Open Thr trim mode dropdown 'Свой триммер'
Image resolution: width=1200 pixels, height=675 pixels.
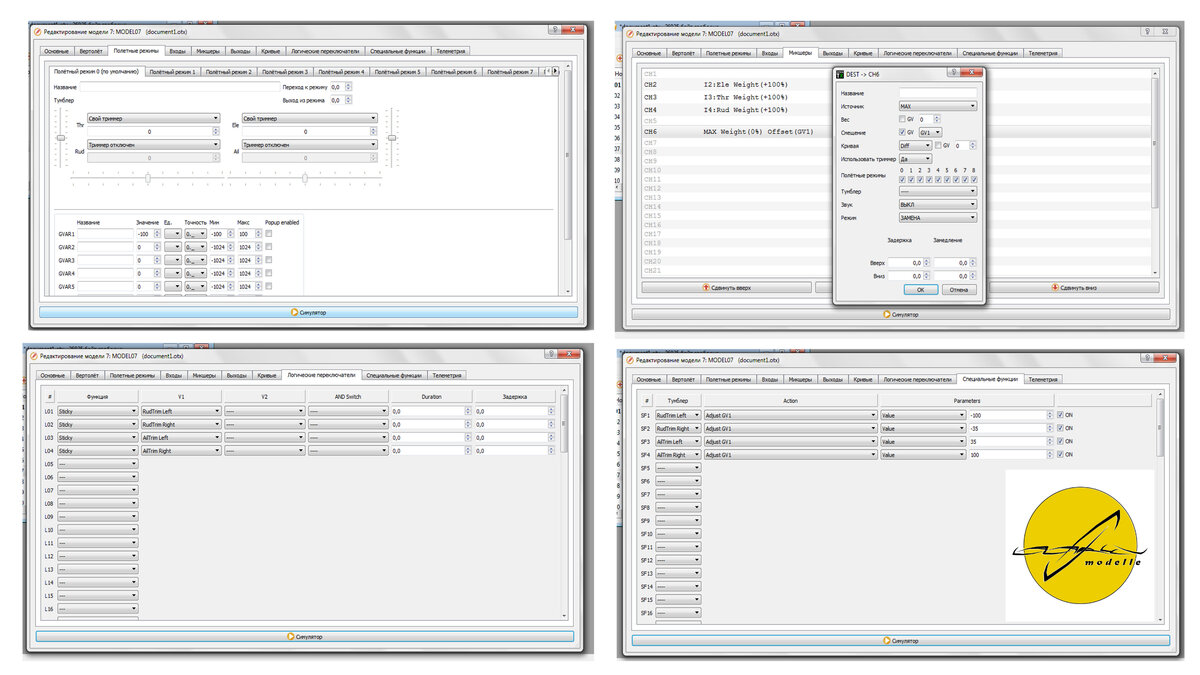pos(153,118)
